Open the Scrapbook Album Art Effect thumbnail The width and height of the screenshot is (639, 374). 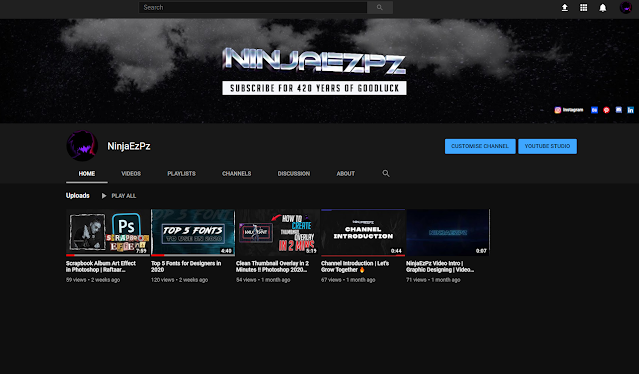tap(108, 233)
